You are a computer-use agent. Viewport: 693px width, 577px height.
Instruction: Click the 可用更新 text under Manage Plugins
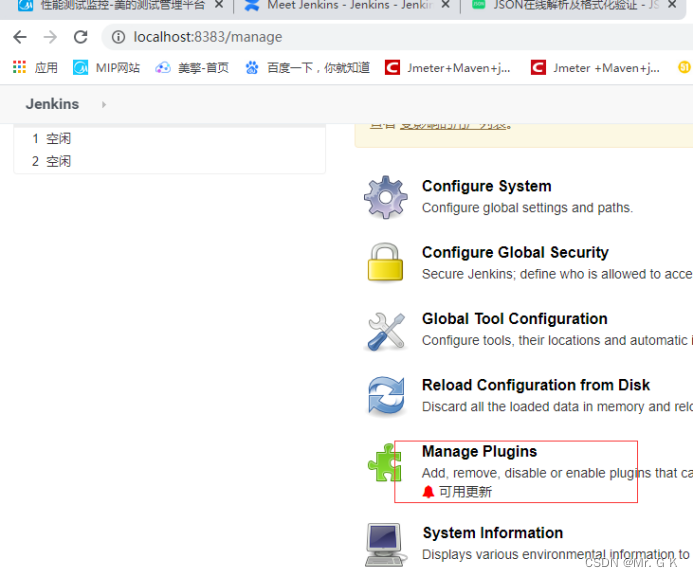(x=465, y=492)
